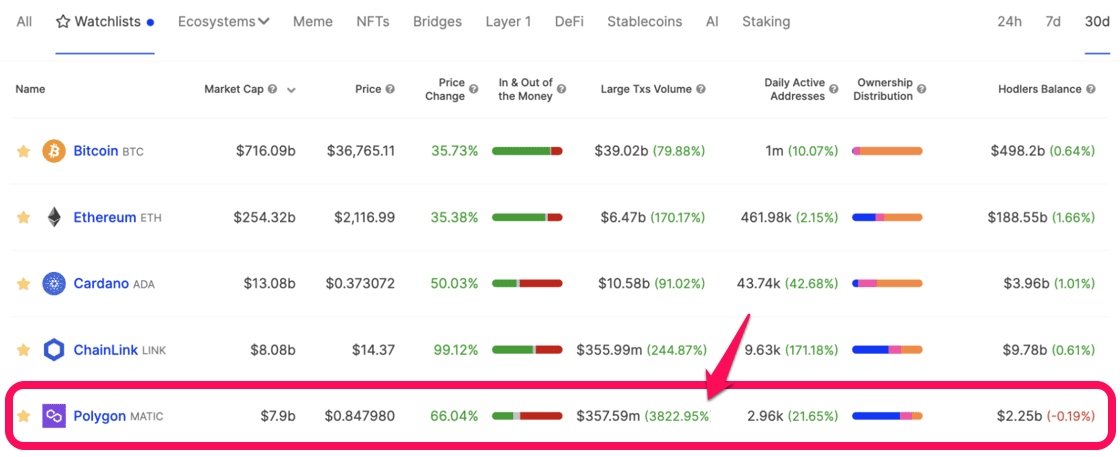Image resolution: width=1120 pixels, height=457 pixels.
Task: Click Cardano price $0.373072
Action: 361,283
